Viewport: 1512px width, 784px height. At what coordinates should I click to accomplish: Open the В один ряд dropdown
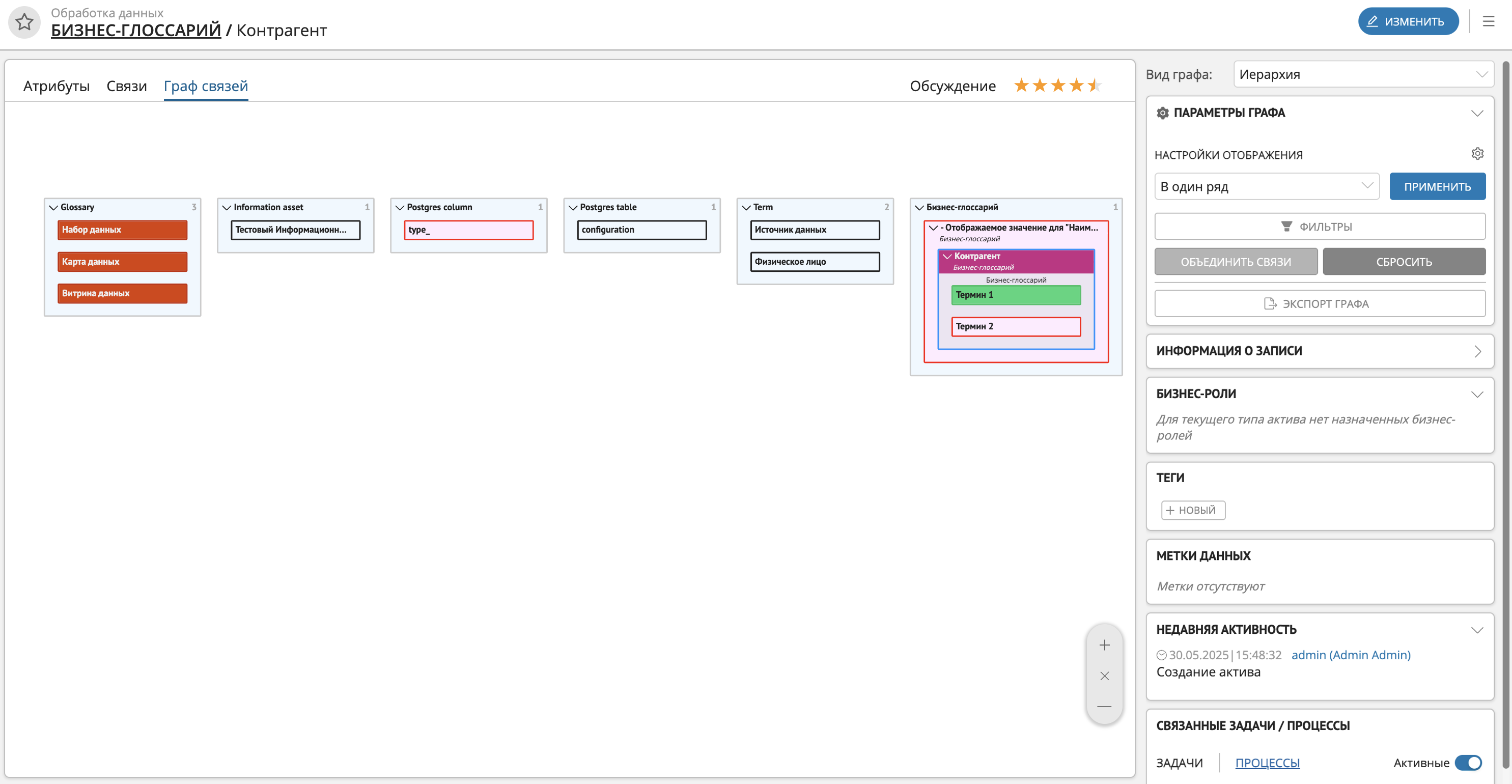[1266, 187]
